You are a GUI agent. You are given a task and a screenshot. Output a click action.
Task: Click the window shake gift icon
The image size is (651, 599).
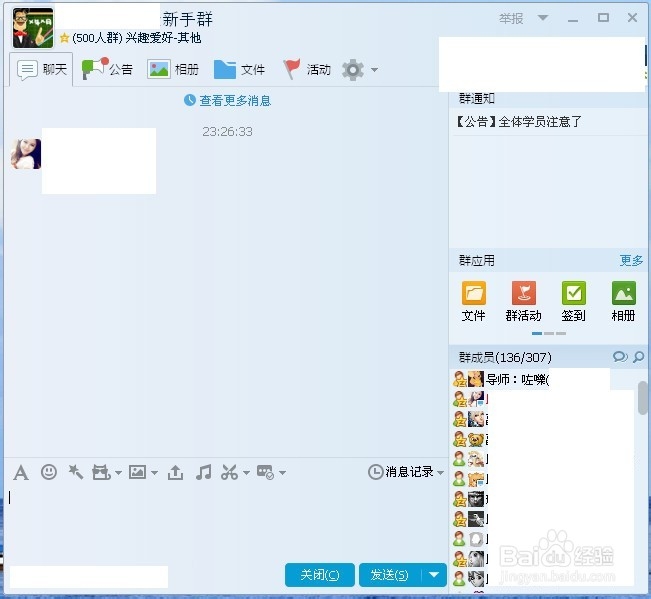point(101,472)
